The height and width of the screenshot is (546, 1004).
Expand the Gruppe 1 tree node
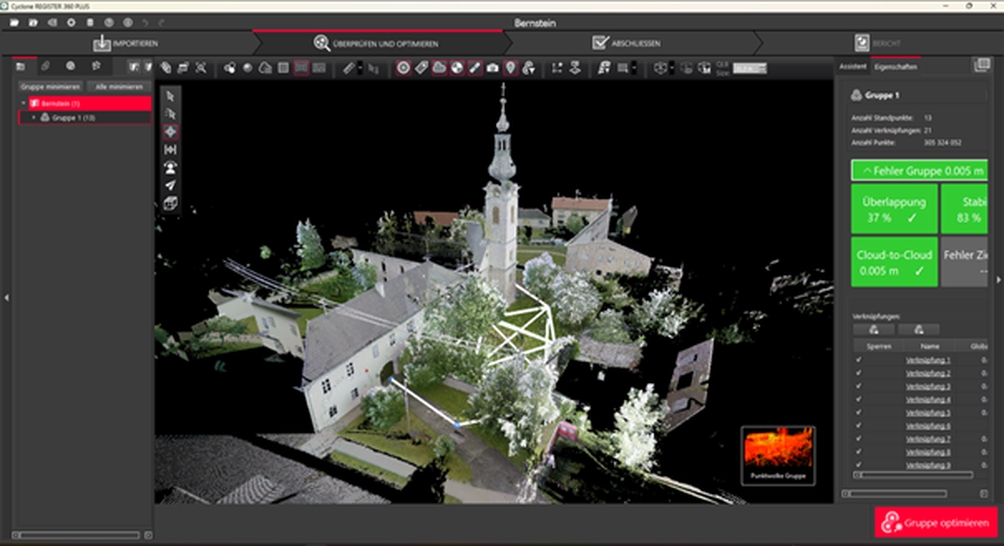tap(33, 118)
